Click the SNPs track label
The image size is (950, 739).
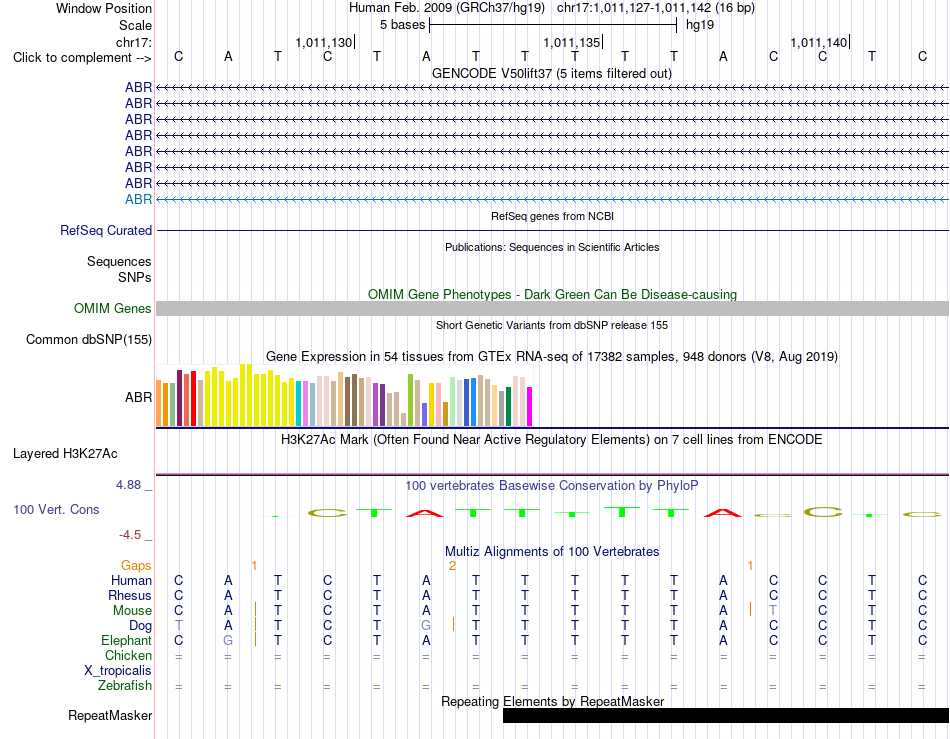(x=135, y=277)
